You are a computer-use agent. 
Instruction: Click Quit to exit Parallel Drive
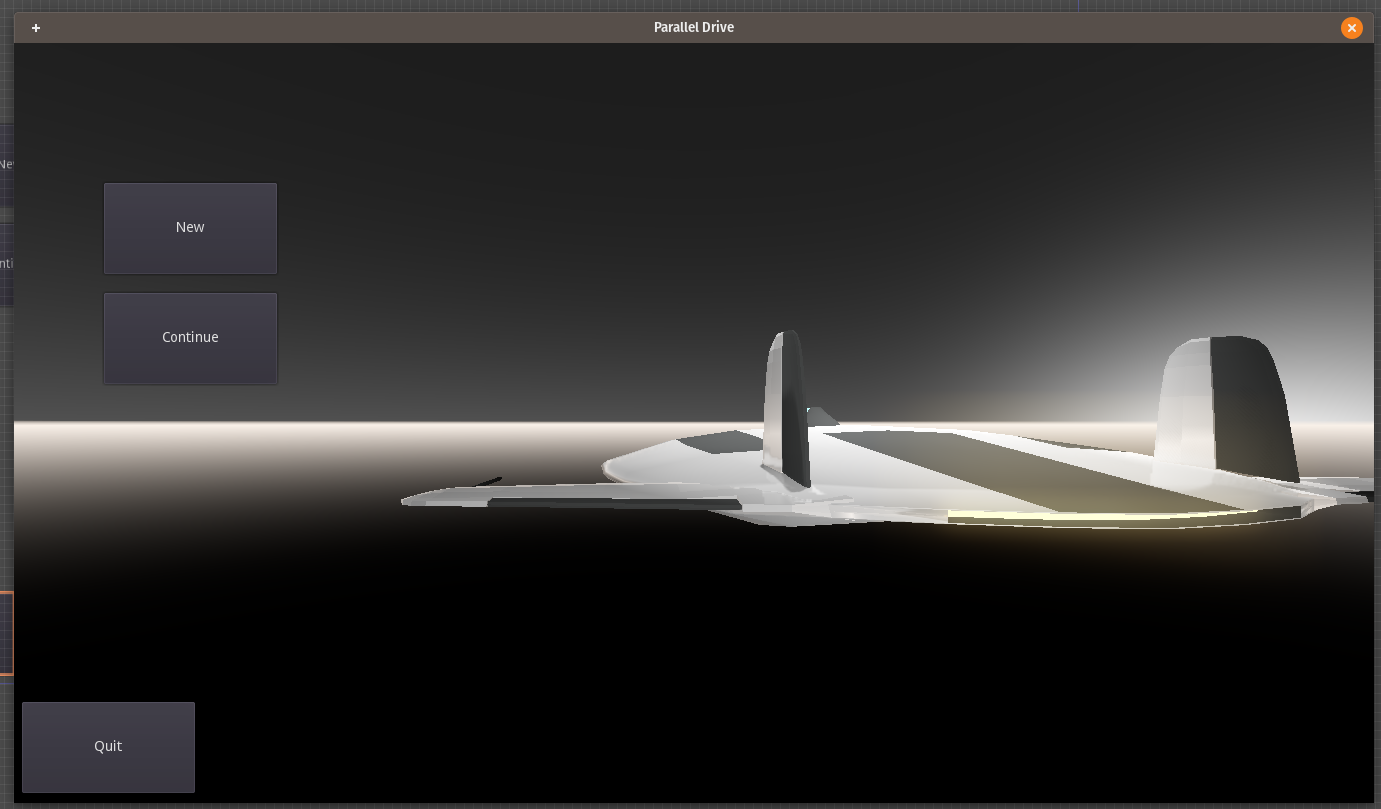(108, 746)
